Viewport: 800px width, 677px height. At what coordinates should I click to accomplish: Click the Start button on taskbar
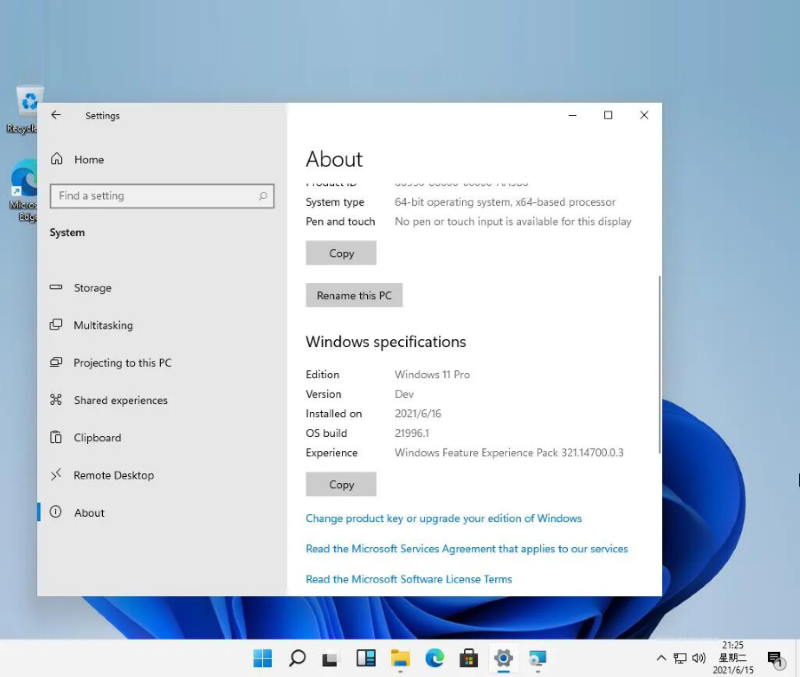[x=263, y=658]
